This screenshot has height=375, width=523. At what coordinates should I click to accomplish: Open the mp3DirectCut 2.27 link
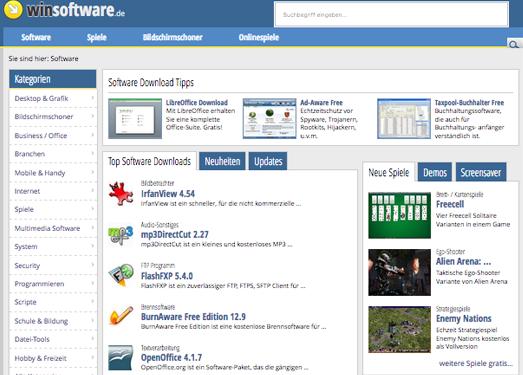(174, 235)
